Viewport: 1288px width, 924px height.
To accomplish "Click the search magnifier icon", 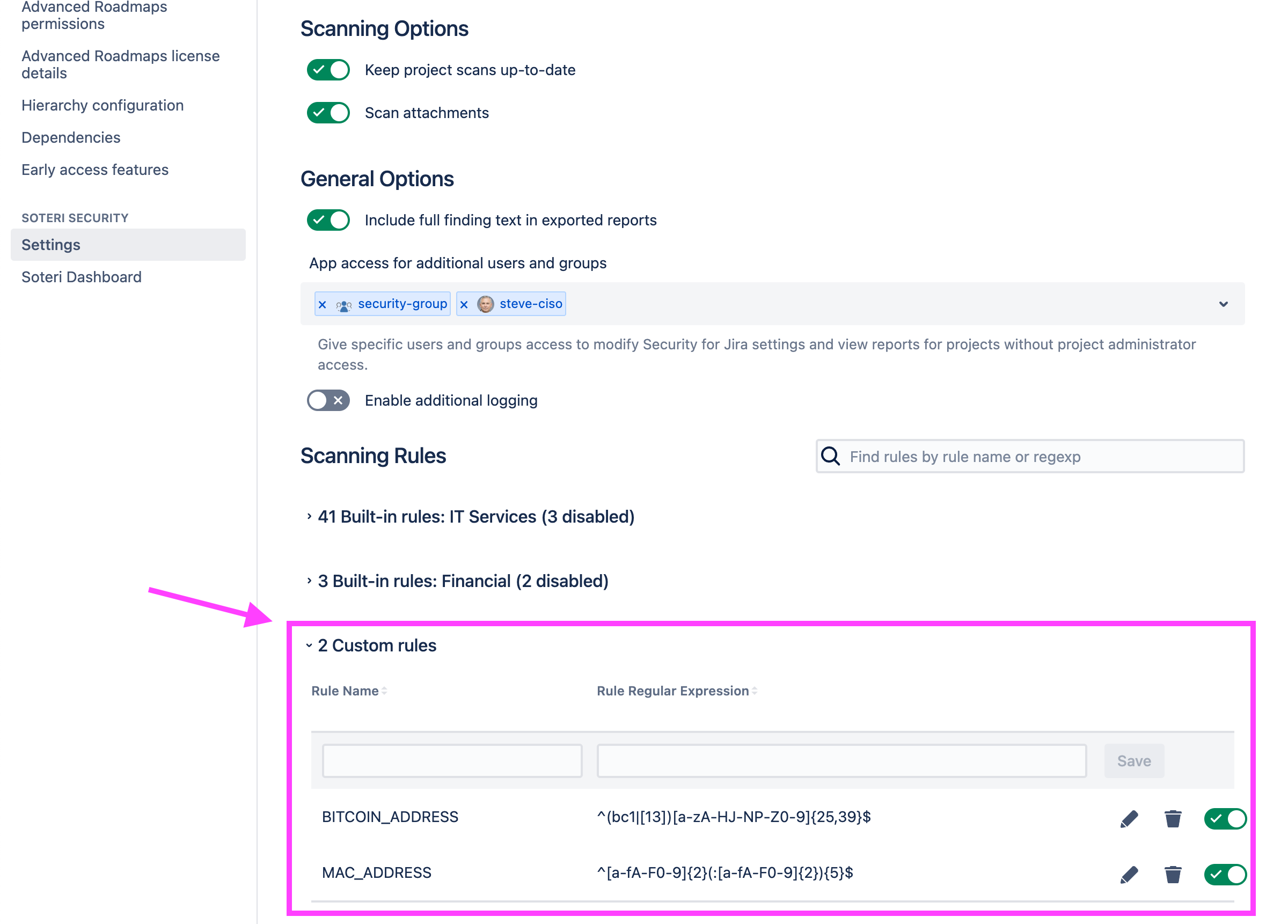I will [830, 456].
